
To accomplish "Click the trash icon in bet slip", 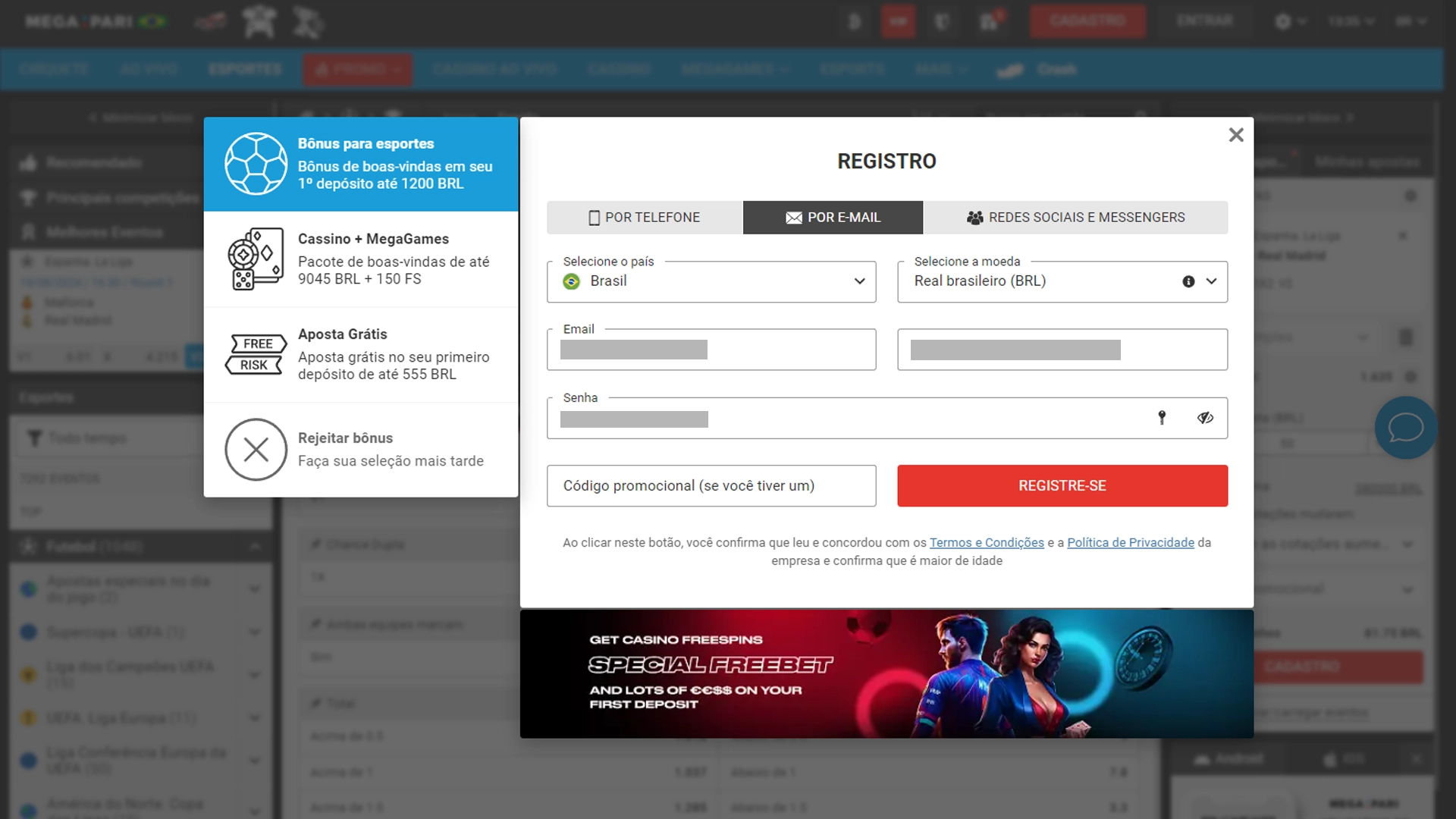I will coord(1405,337).
